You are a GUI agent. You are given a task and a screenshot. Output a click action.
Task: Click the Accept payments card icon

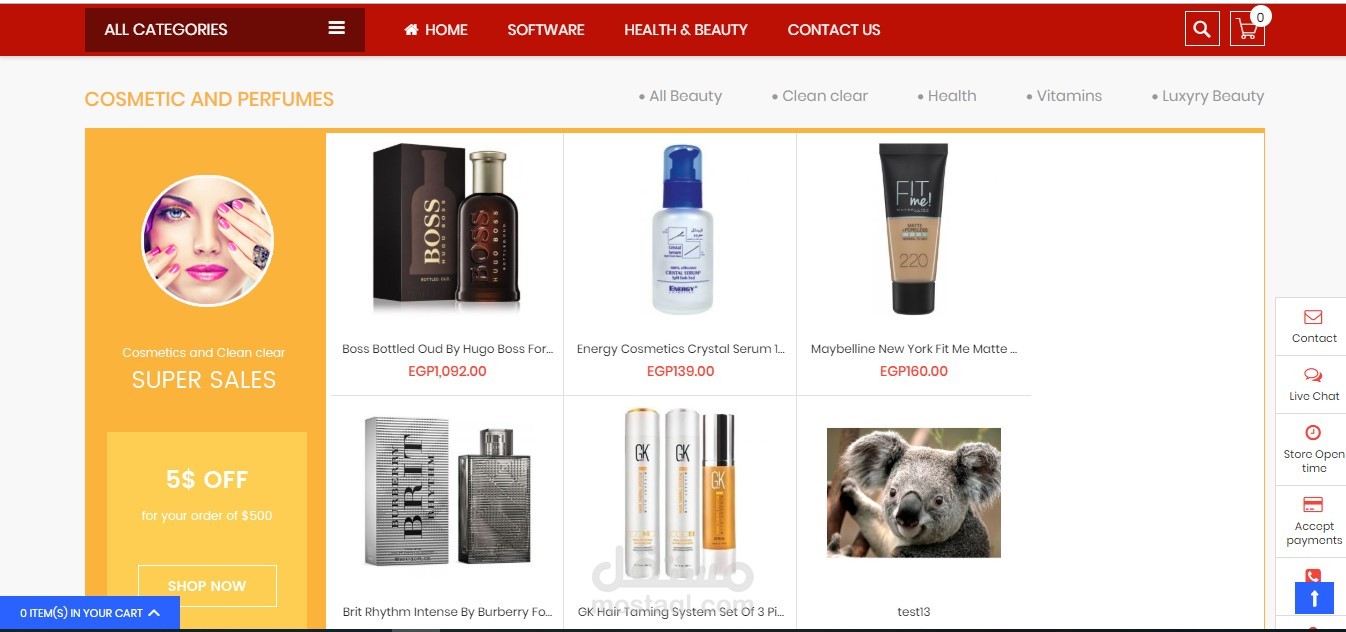(1313, 504)
